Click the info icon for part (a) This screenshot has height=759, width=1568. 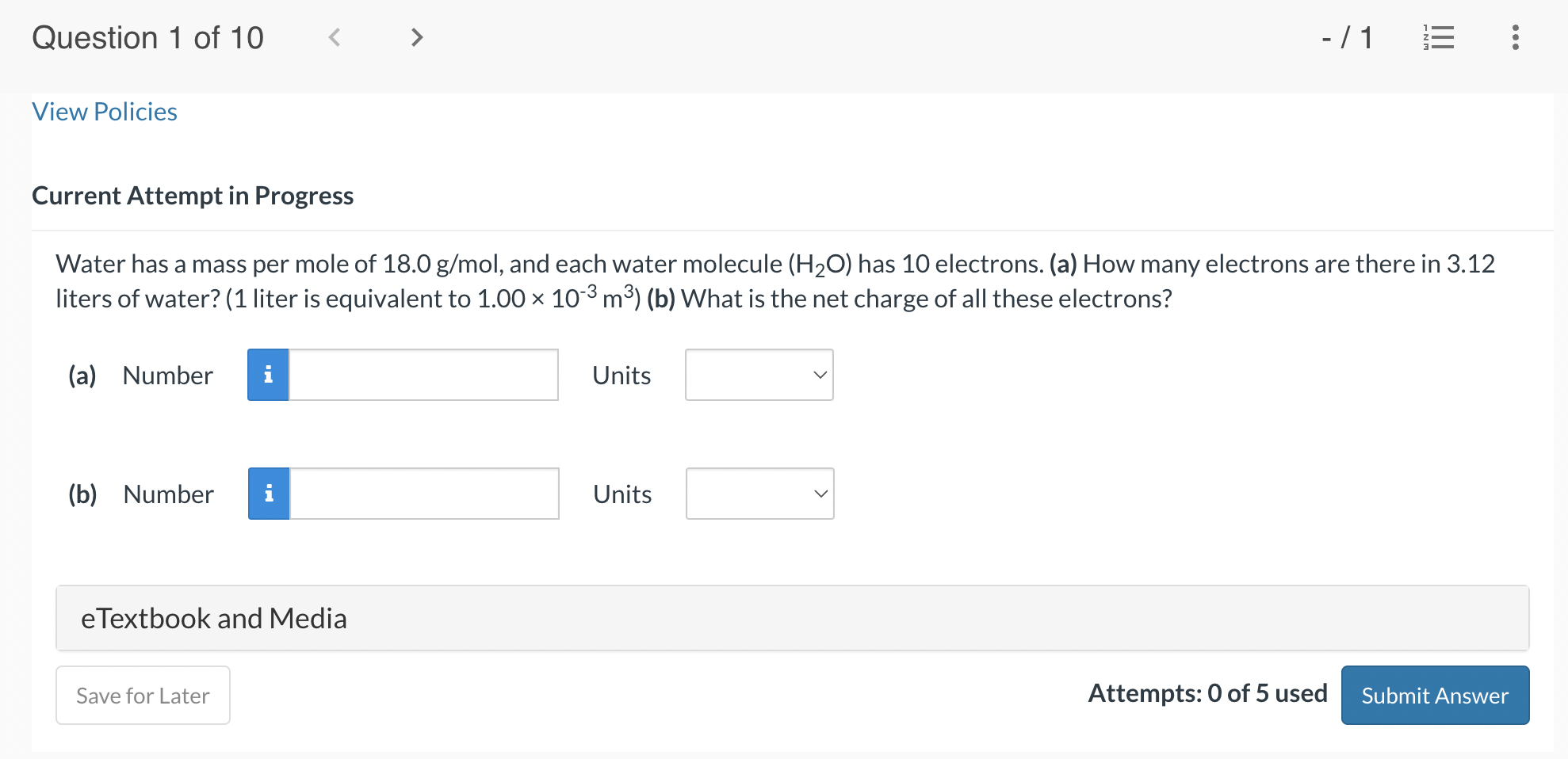tap(268, 375)
